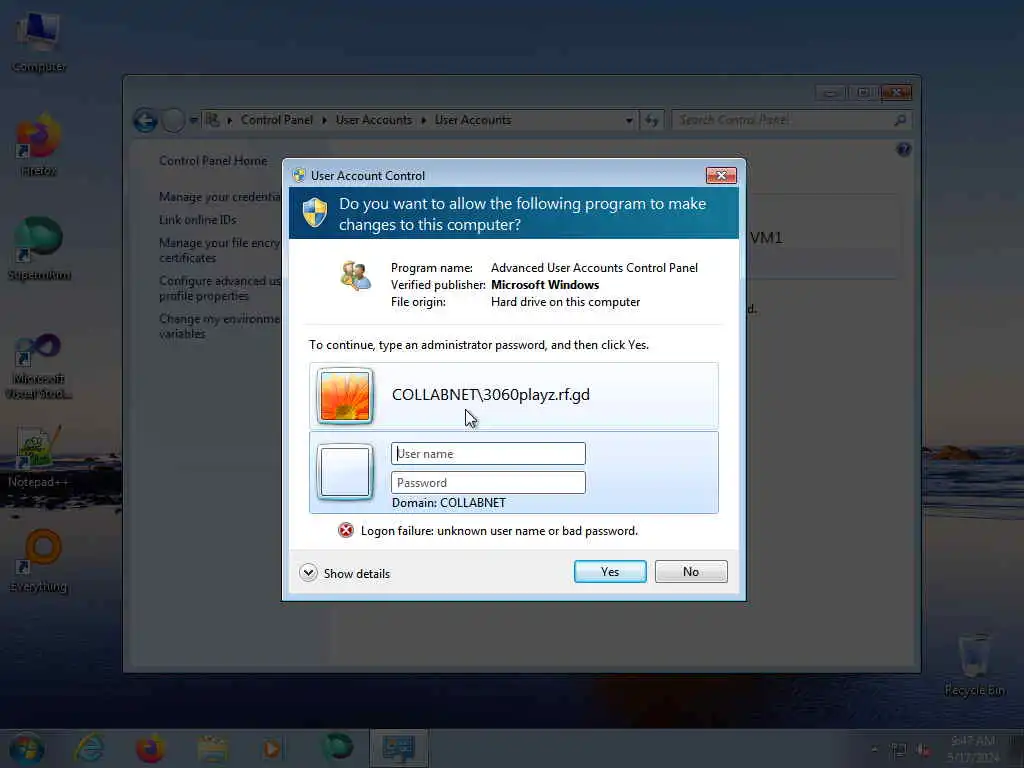Click refresh button beside address bar
The image size is (1024, 768).
(x=651, y=120)
